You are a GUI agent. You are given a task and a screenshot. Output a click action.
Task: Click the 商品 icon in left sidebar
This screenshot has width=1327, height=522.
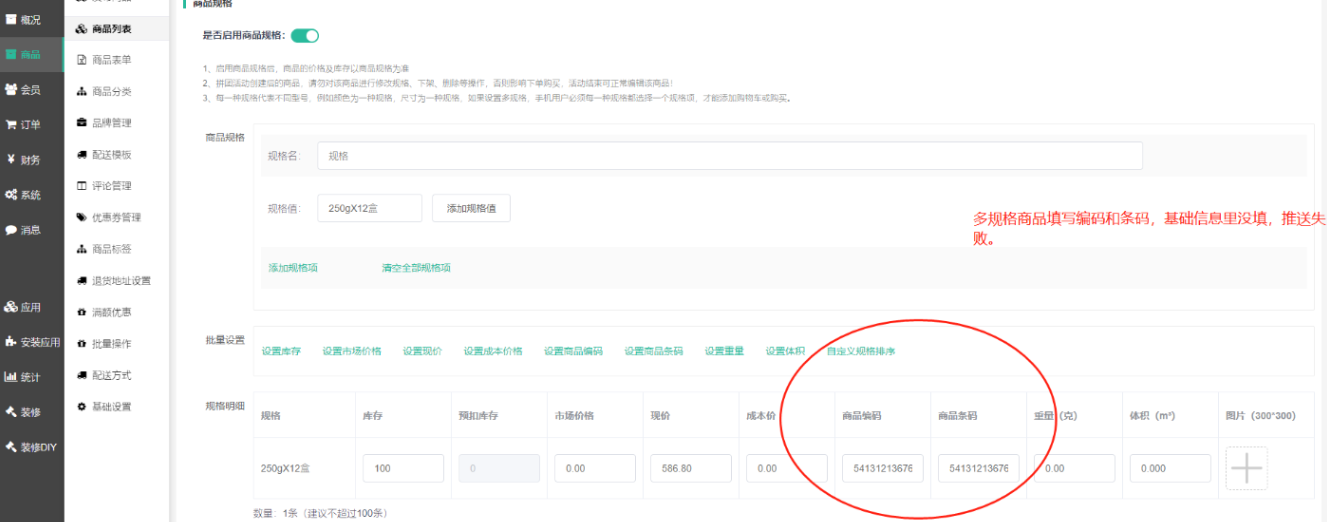click(x=11, y=54)
